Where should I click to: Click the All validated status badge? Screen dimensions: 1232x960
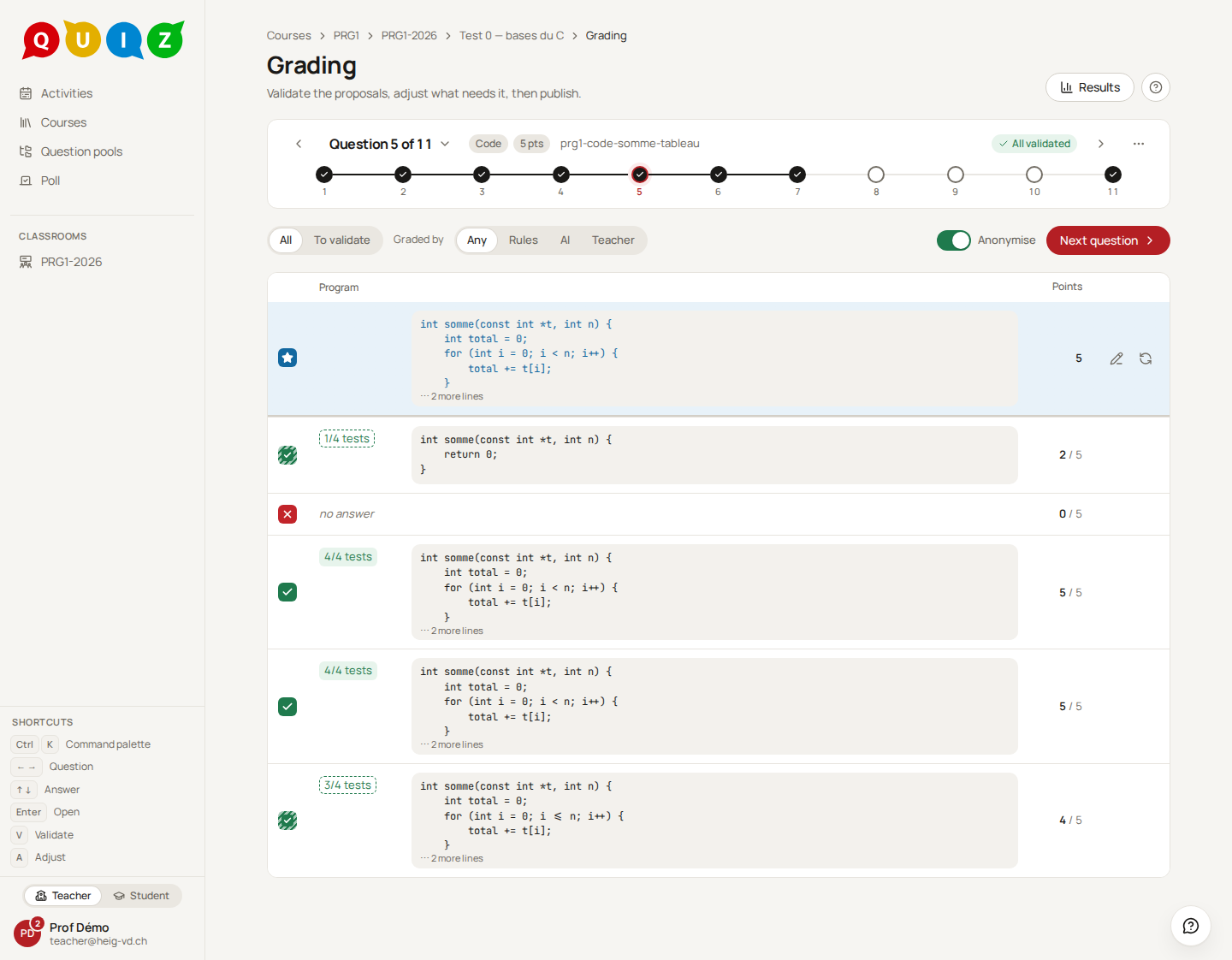(x=1034, y=144)
